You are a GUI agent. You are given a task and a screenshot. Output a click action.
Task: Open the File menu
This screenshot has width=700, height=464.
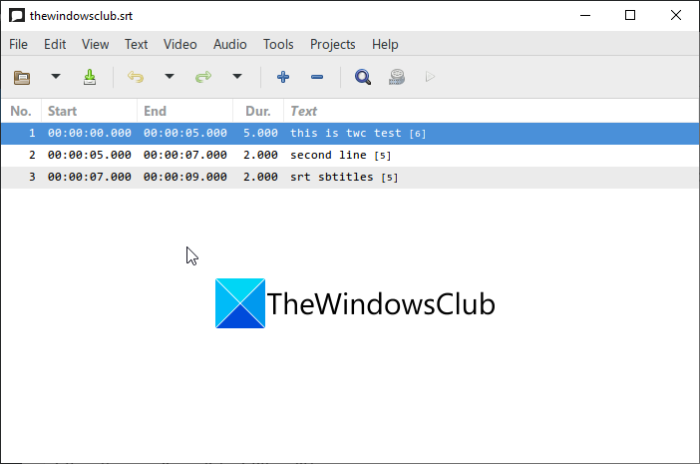coord(18,44)
